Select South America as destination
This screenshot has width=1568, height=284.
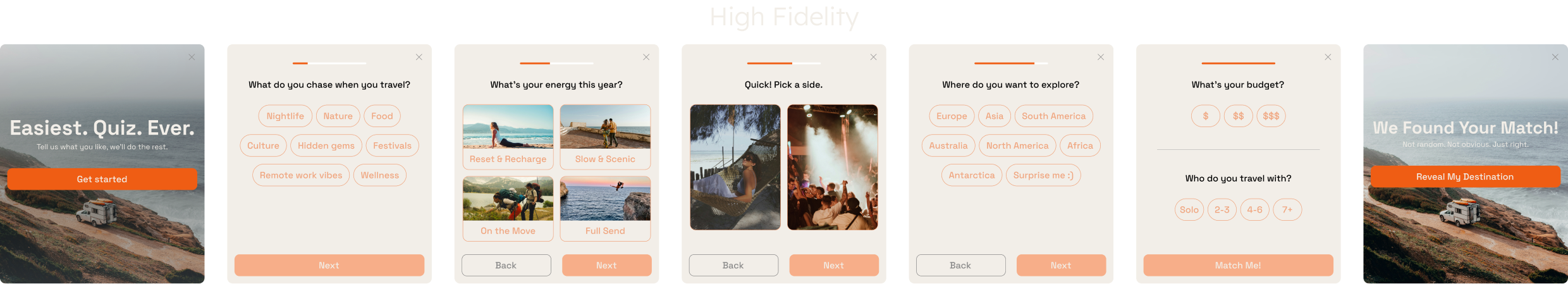(x=1053, y=116)
